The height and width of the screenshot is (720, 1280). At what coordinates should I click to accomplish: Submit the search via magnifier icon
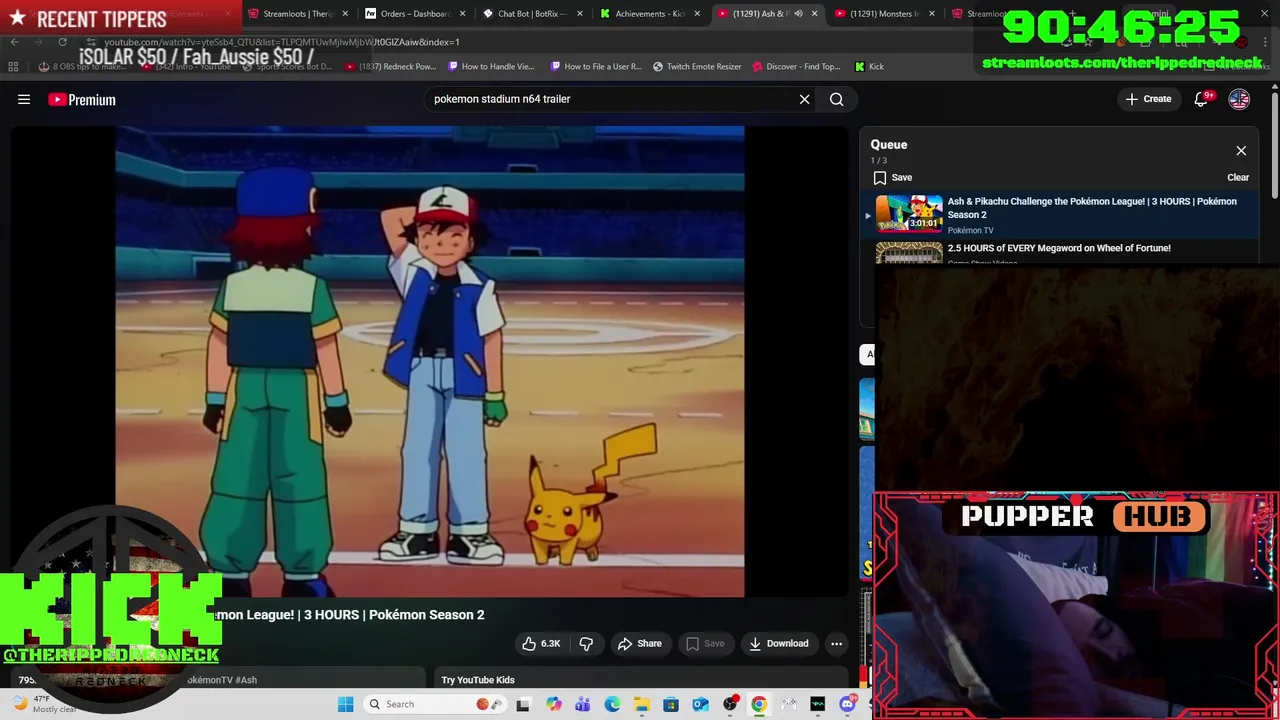click(837, 99)
